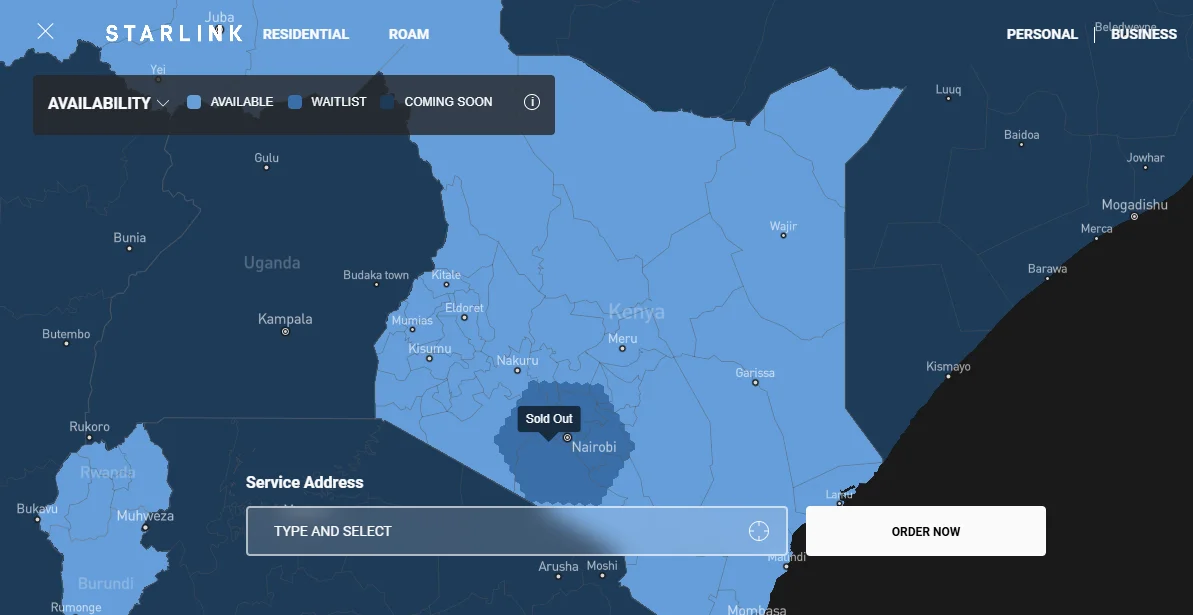This screenshot has width=1193, height=615.
Task: Click the Burundi country label
Action: click(106, 585)
